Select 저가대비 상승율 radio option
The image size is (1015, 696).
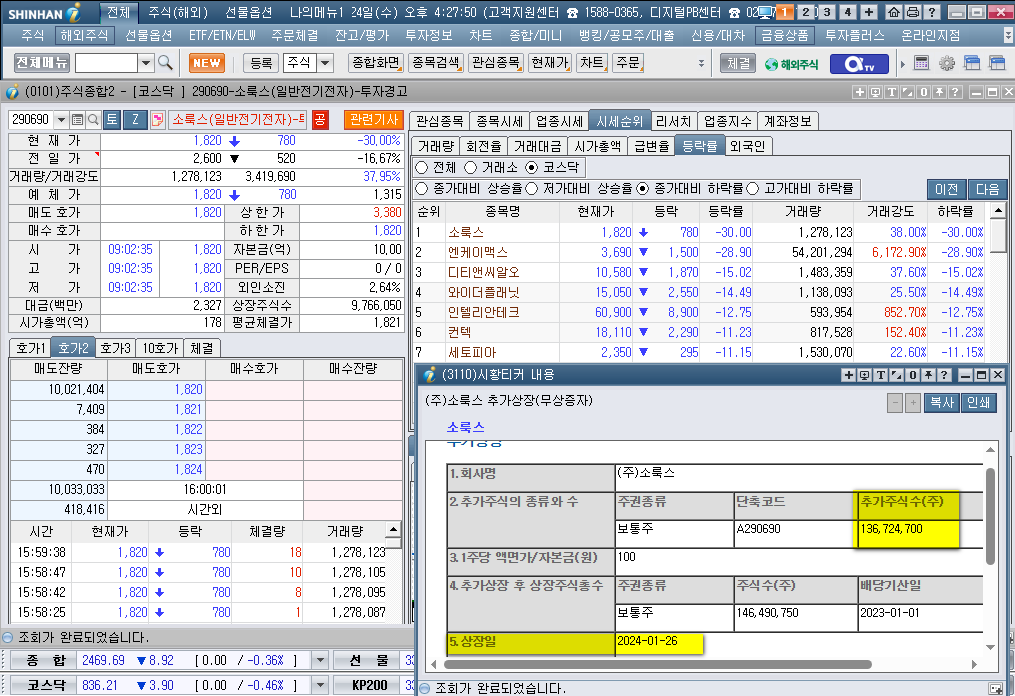(x=532, y=188)
